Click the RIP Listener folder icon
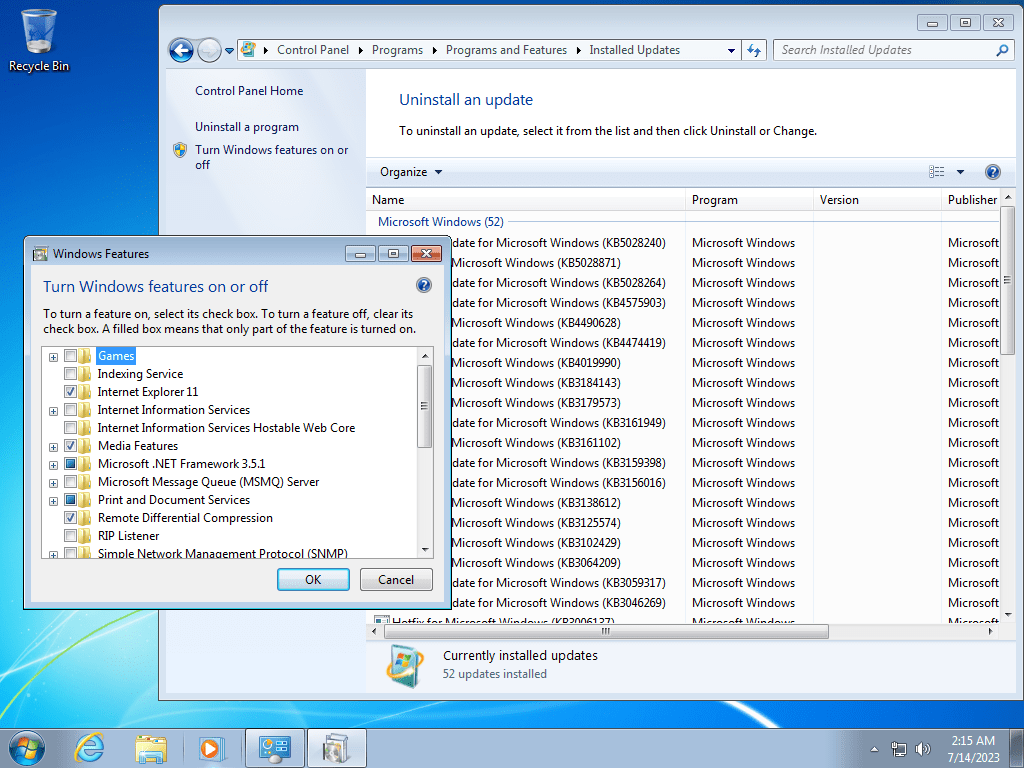 pos(85,536)
